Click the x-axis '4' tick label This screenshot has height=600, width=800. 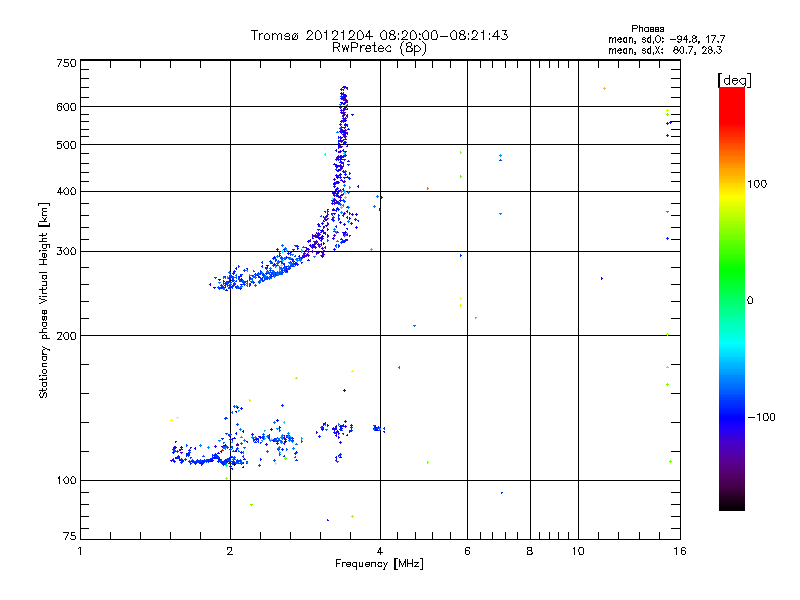[x=380, y=551]
